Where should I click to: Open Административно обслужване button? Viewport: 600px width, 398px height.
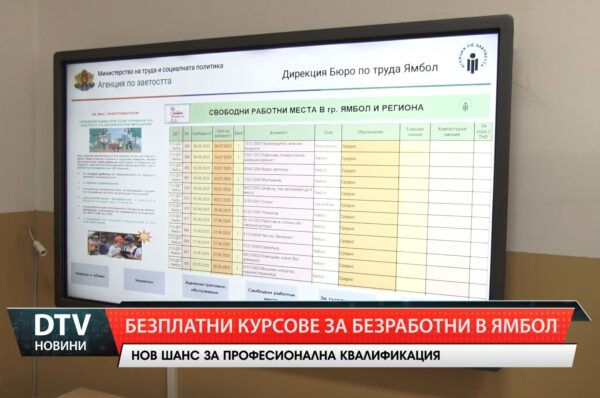pos(205,287)
